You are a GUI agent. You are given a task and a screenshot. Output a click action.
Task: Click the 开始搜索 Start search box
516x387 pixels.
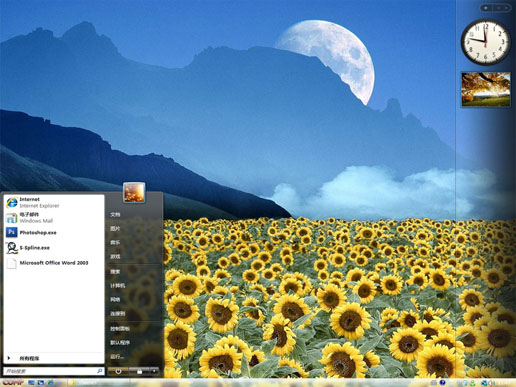coord(53,371)
